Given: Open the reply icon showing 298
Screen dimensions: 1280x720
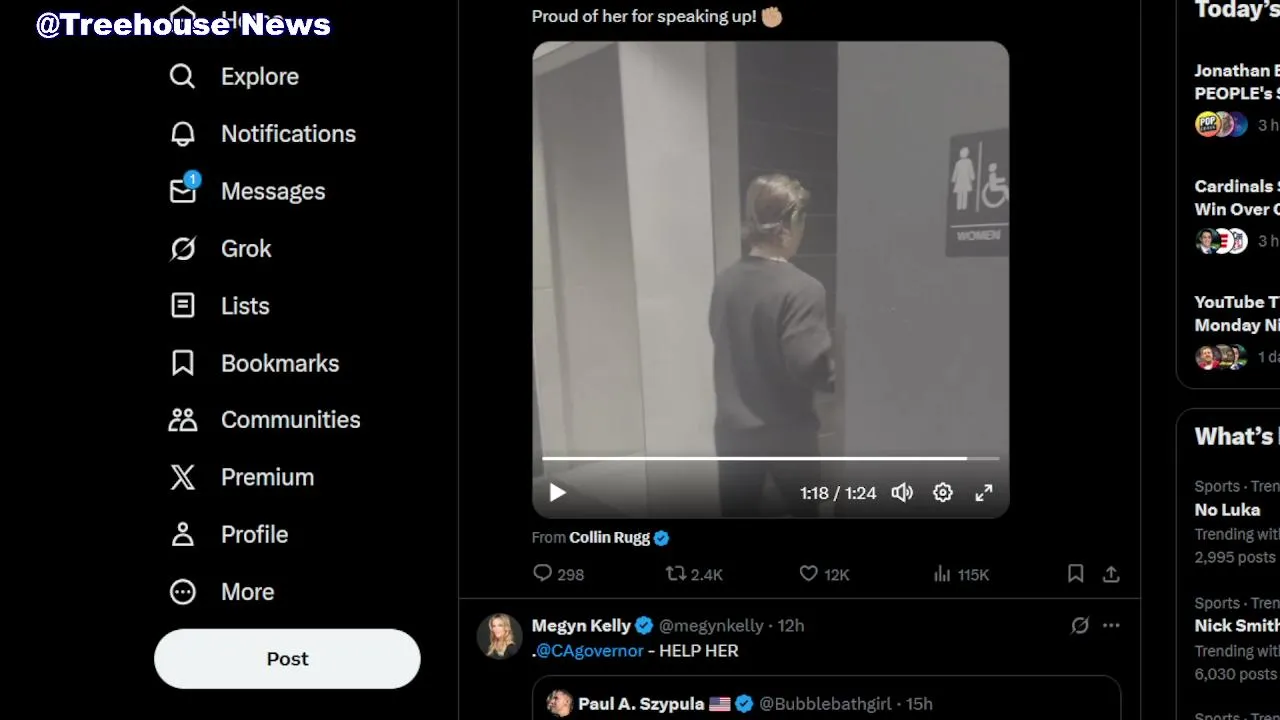Looking at the screenshot, I should tap(558, 574).
